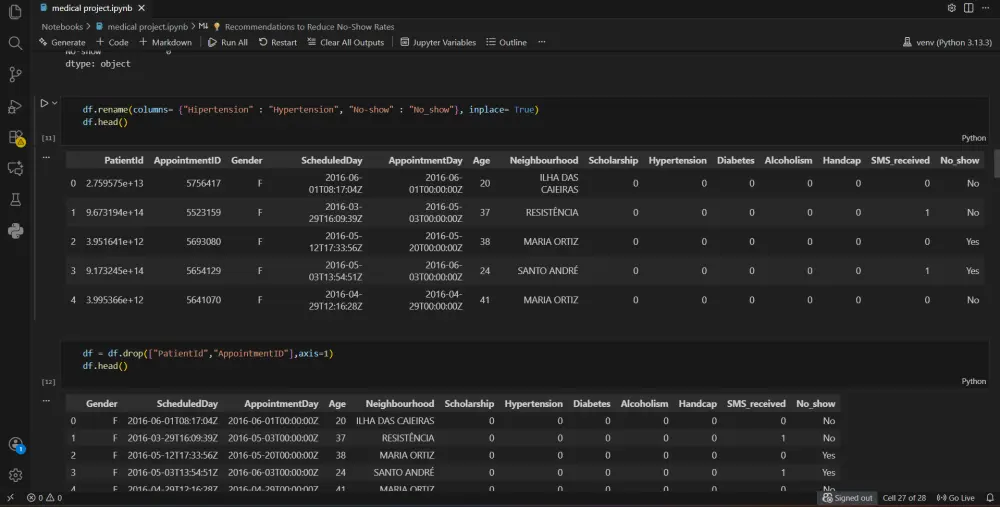Click Go Live in the status bar

coord(956,498)
